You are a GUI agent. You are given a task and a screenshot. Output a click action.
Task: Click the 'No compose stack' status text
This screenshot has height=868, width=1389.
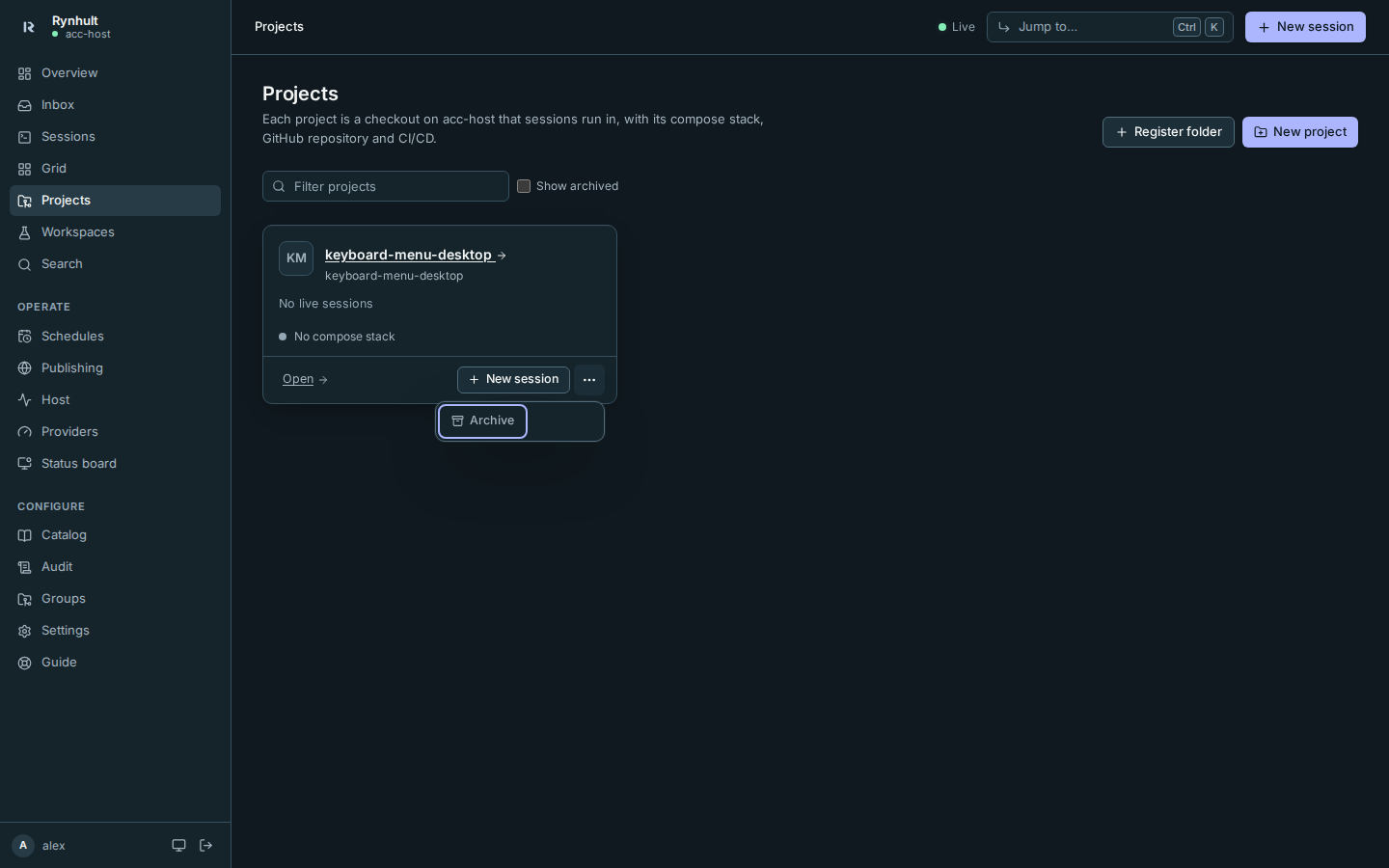[x=344, y=337]
